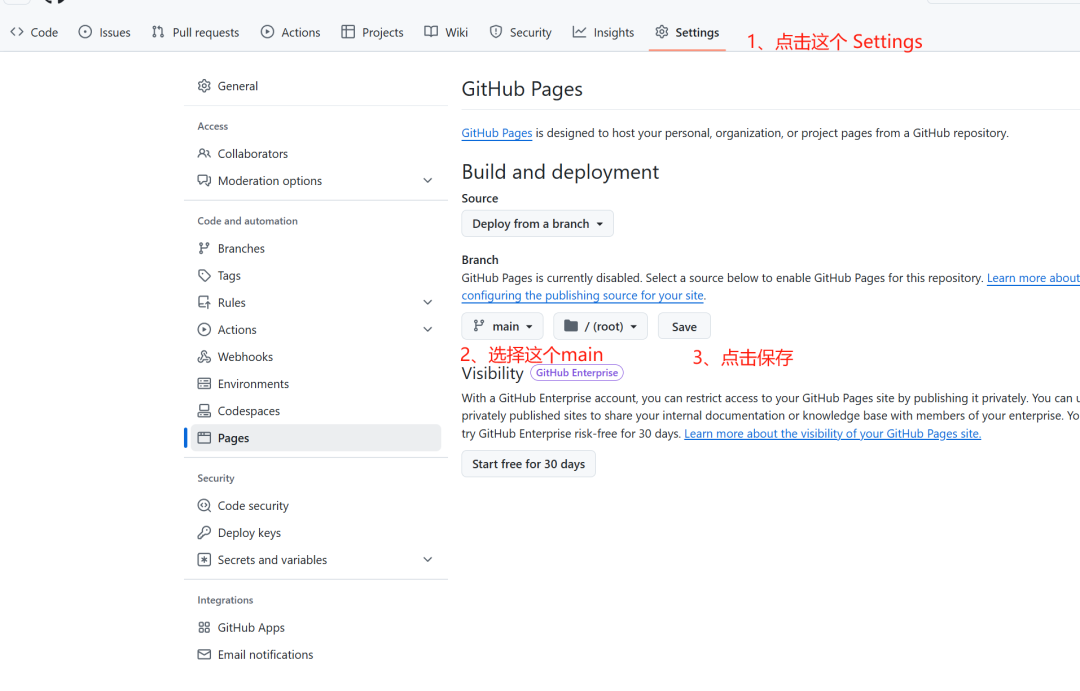Click the Branches git-branch icon in sidebar

tap(204, 248)
